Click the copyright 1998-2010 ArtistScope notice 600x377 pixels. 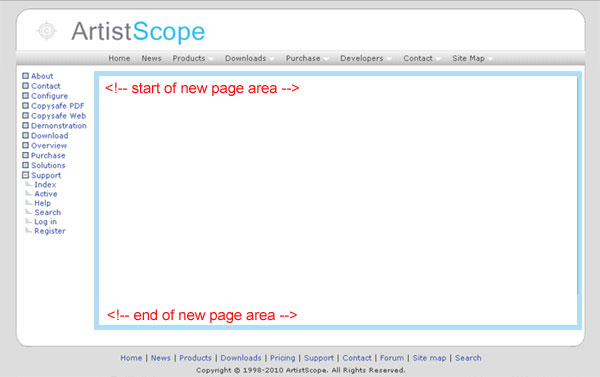[300, 370]
